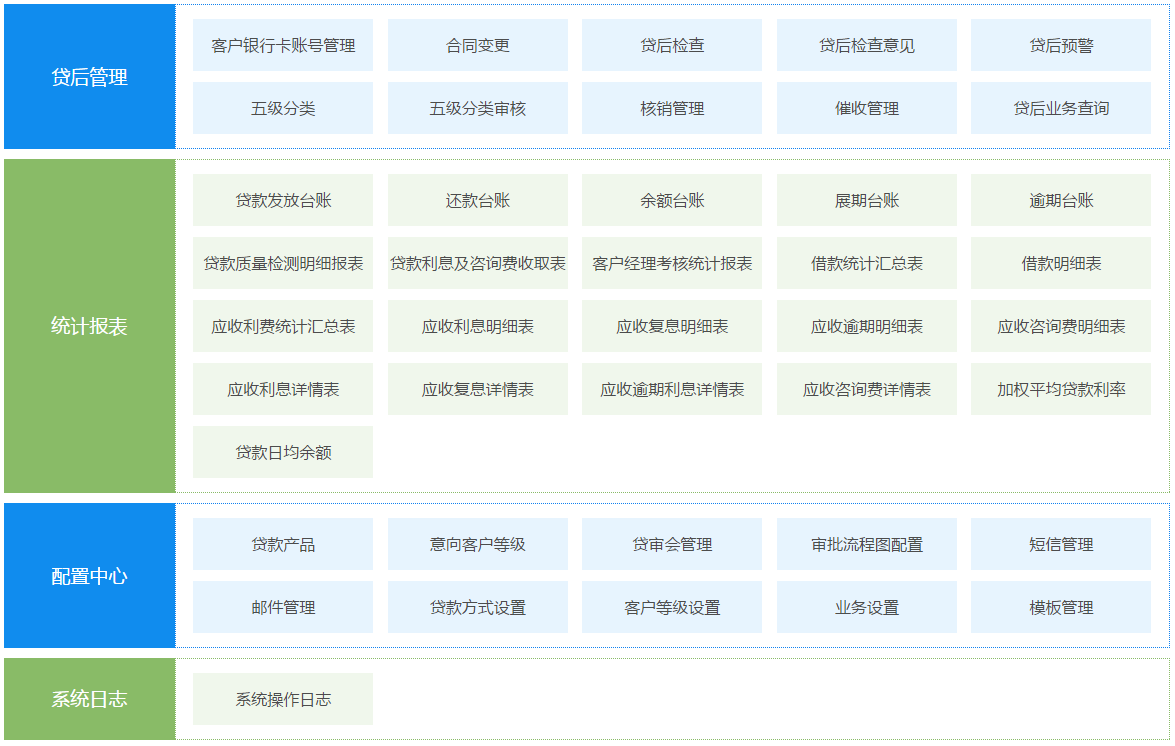The width and height of the screenshot is (1175, 746).
Task: Open 贷款发放台账 report
Action: coord(283,200)
